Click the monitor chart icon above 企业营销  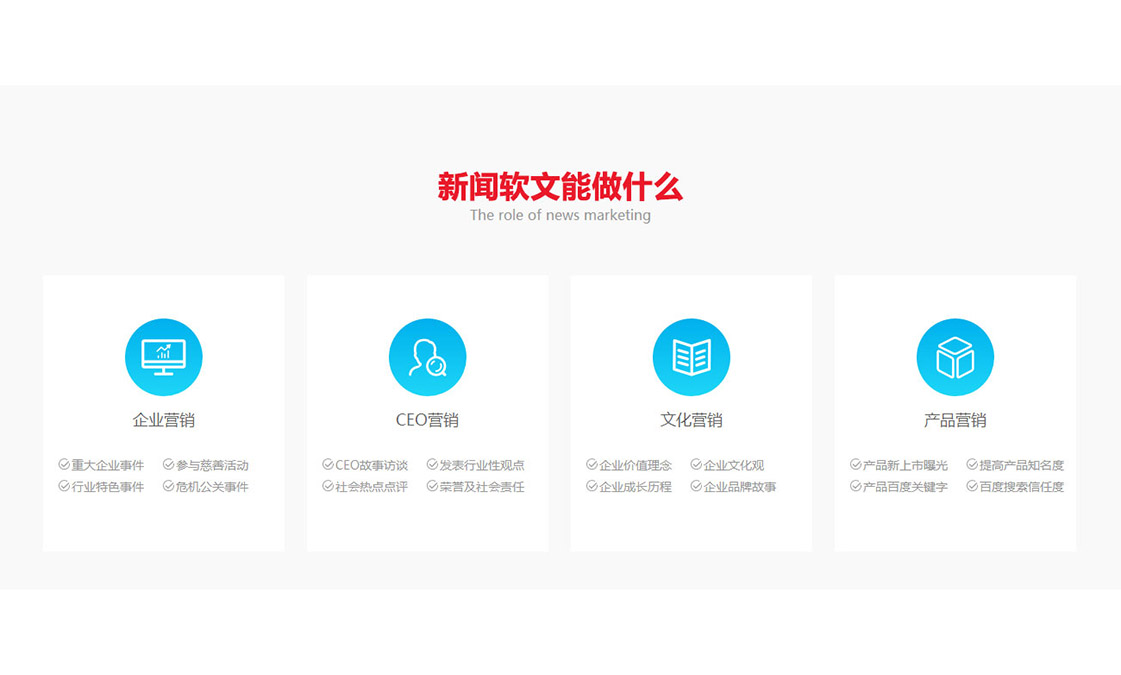tap(164, 357)
